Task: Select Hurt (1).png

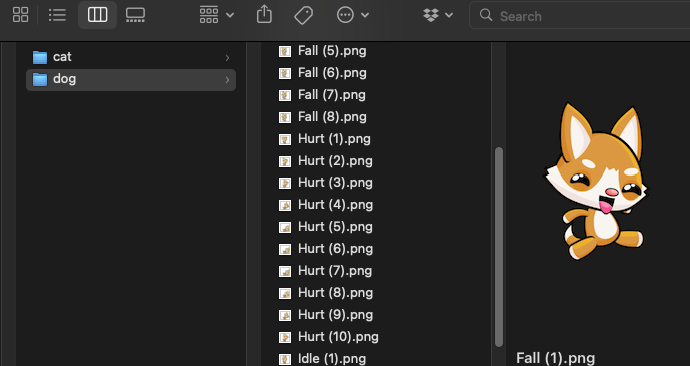Action: click(x=334, y=139)
